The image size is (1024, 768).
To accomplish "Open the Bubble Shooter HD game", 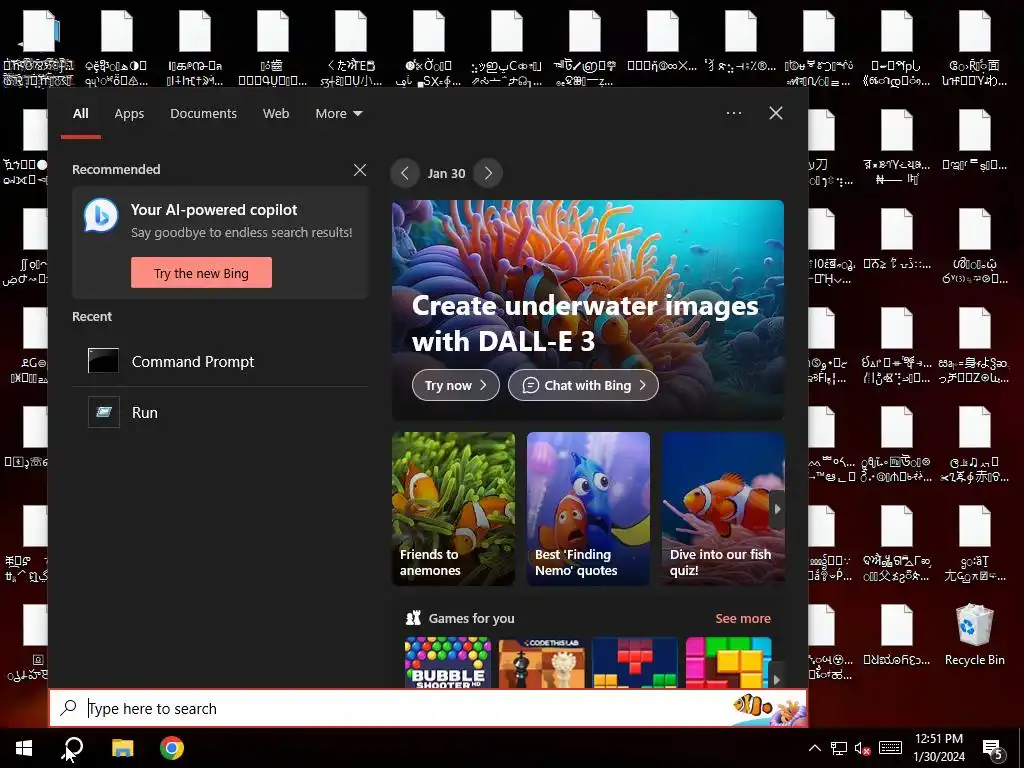I will [x=447, y=662].
